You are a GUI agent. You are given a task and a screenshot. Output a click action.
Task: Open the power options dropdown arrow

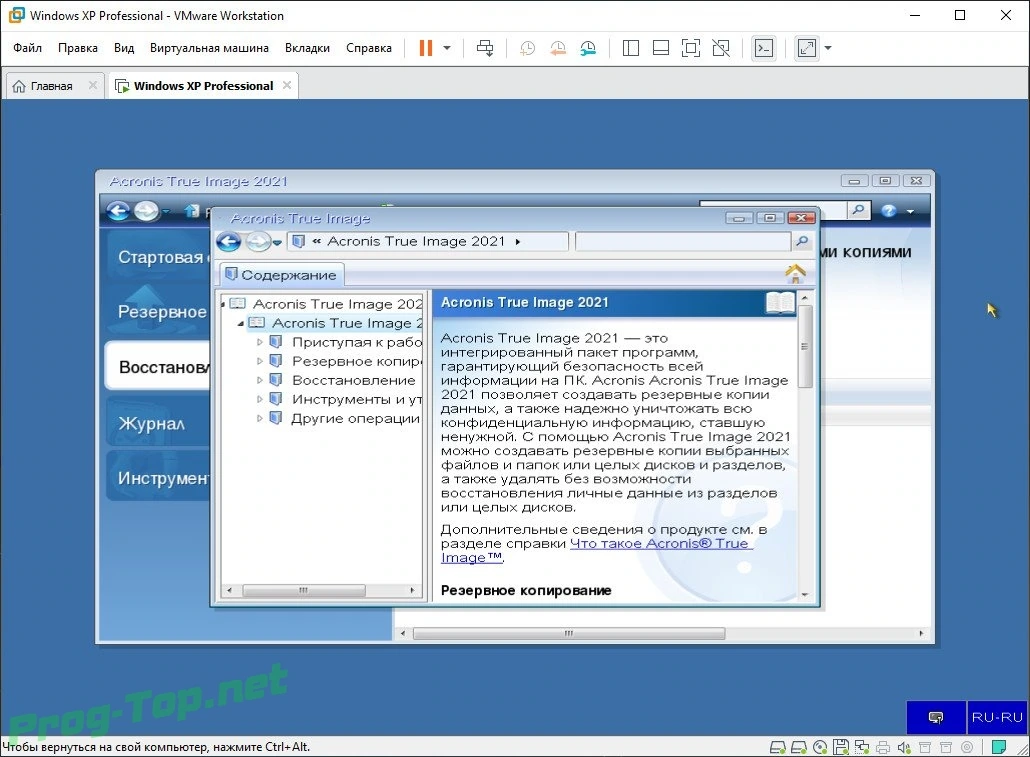click(x=447, y=48)
